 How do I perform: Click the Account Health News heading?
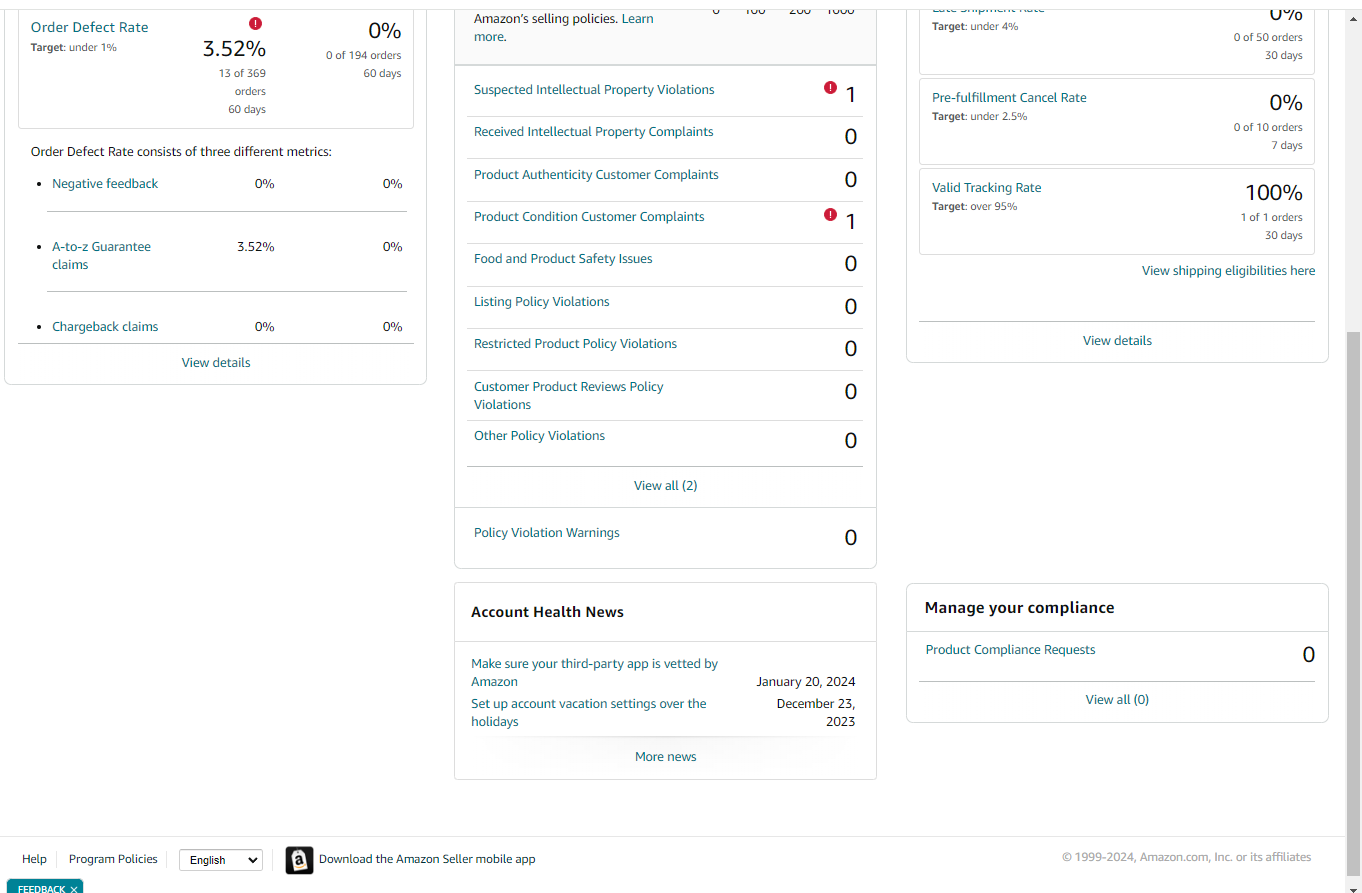547,612
